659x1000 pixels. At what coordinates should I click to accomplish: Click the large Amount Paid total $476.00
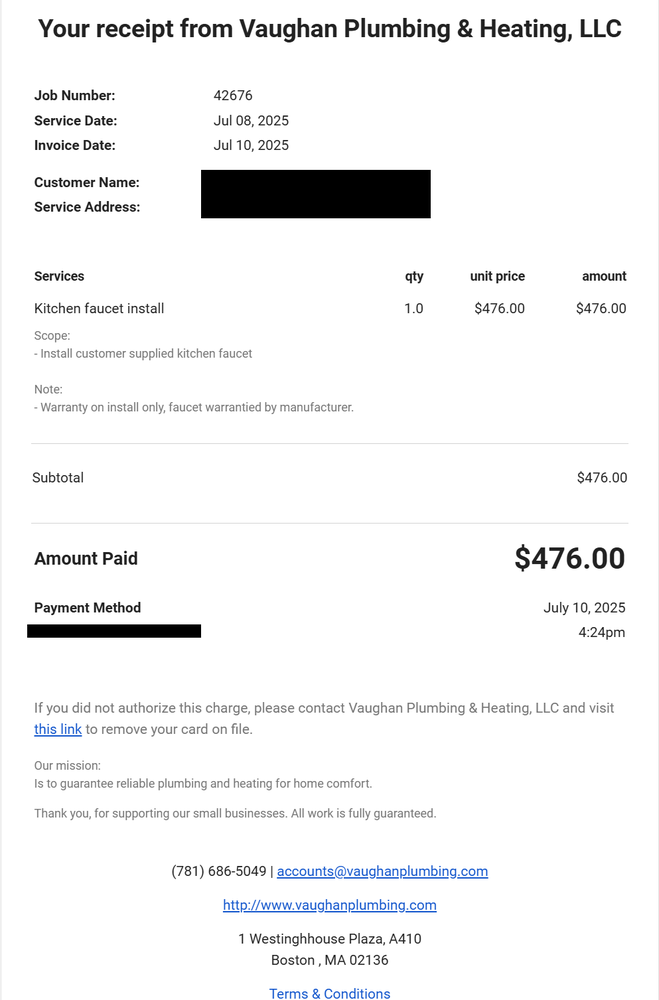[x=569, y=559]
